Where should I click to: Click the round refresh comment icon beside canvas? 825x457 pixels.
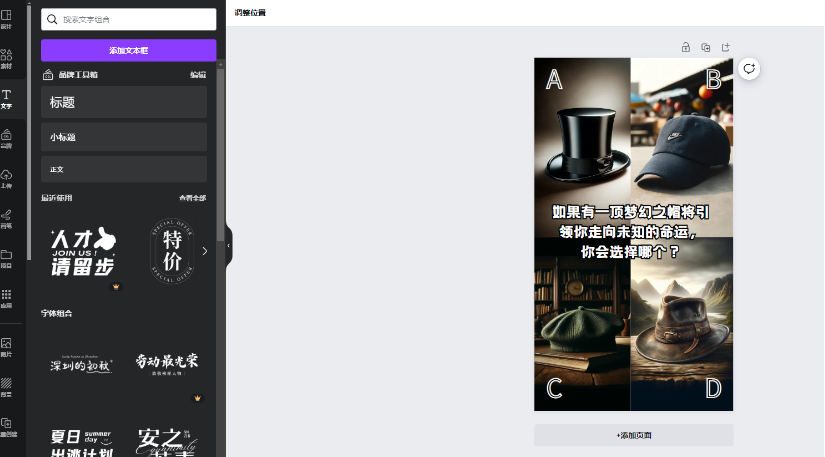coord(749,68)
